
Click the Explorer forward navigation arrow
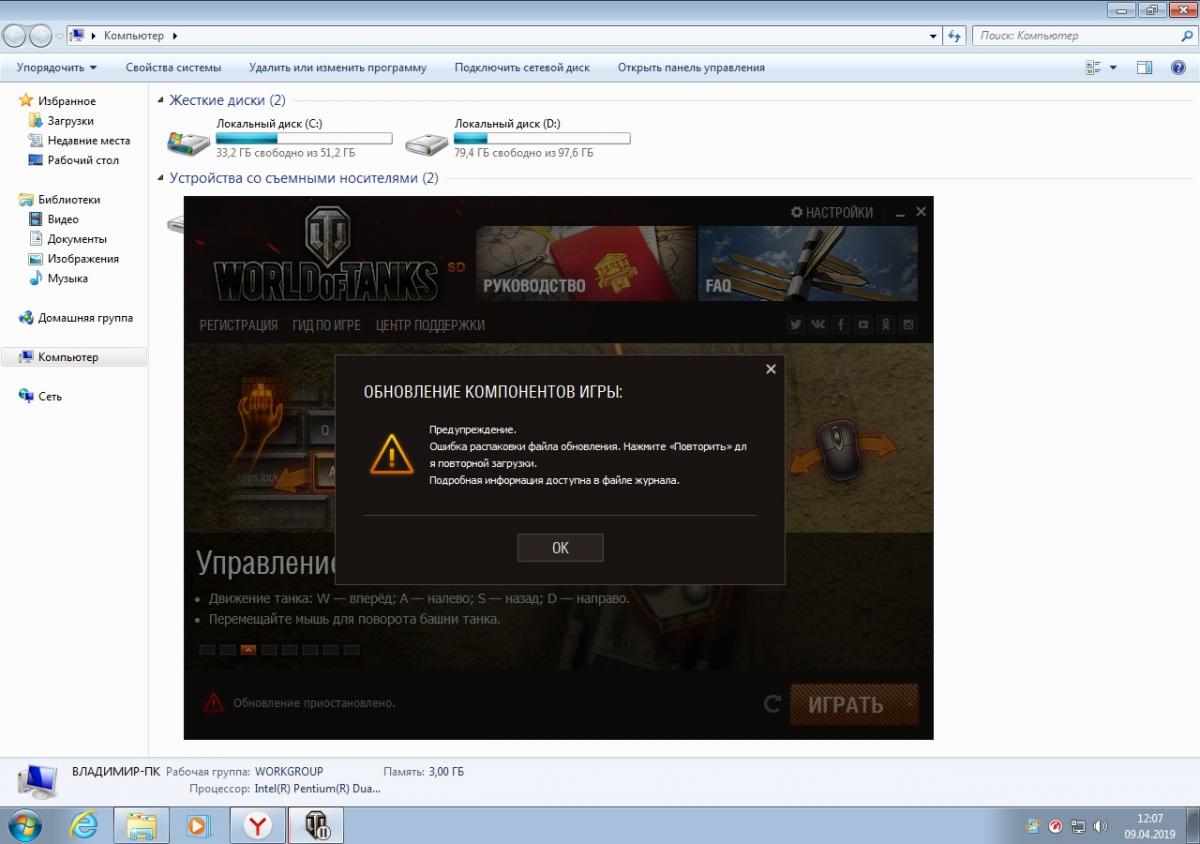41,36
